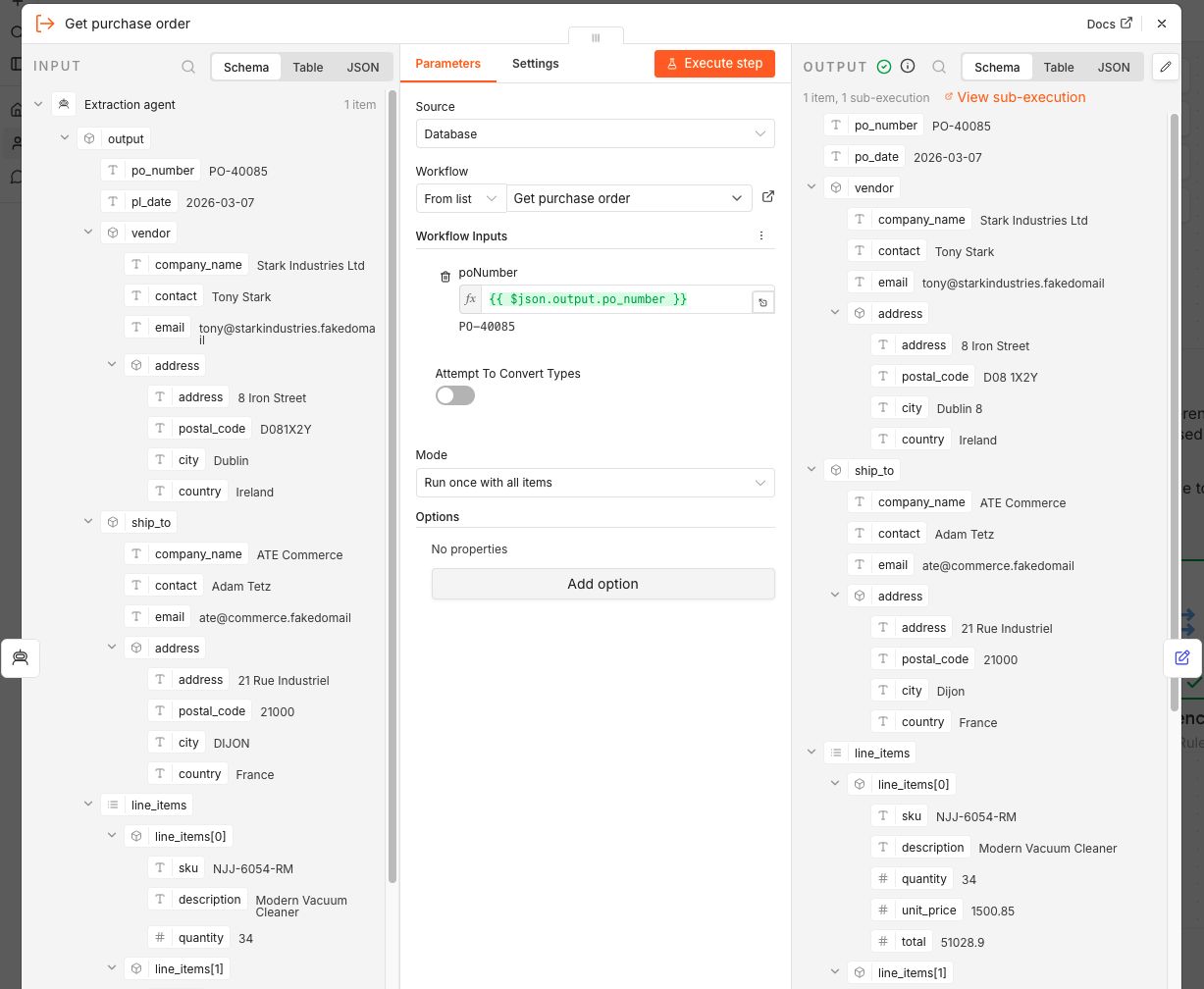Click the input line_items list icon
This screenshot has height=989, width=1204.
(113, 805)
